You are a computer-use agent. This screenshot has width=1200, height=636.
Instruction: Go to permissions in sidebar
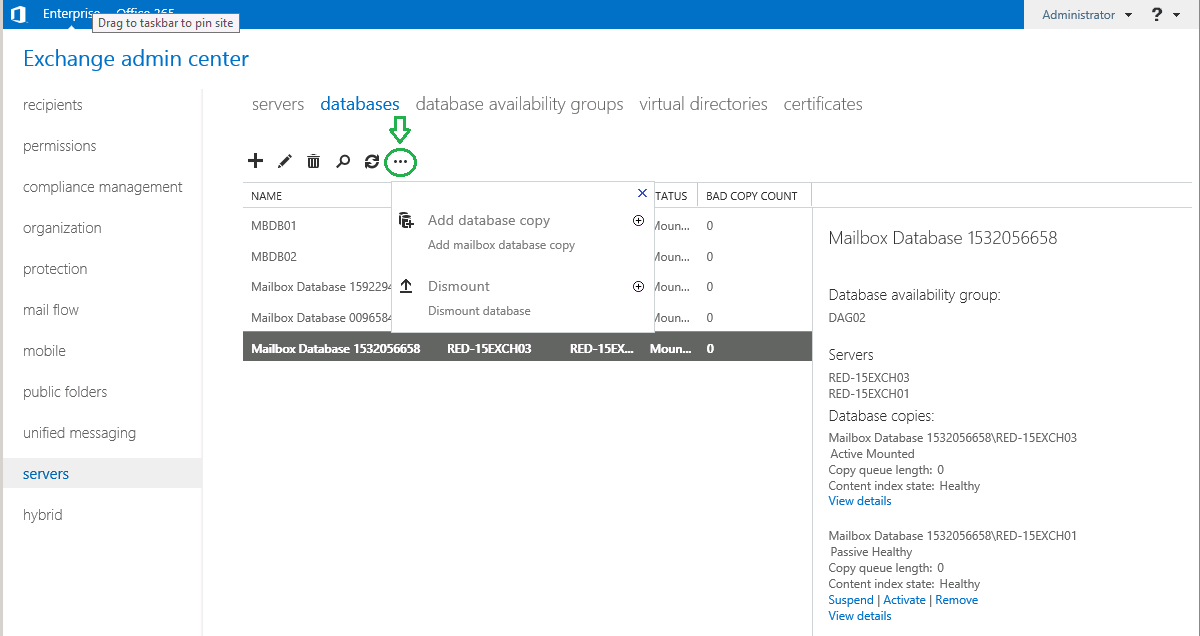(x=60, y=146)
